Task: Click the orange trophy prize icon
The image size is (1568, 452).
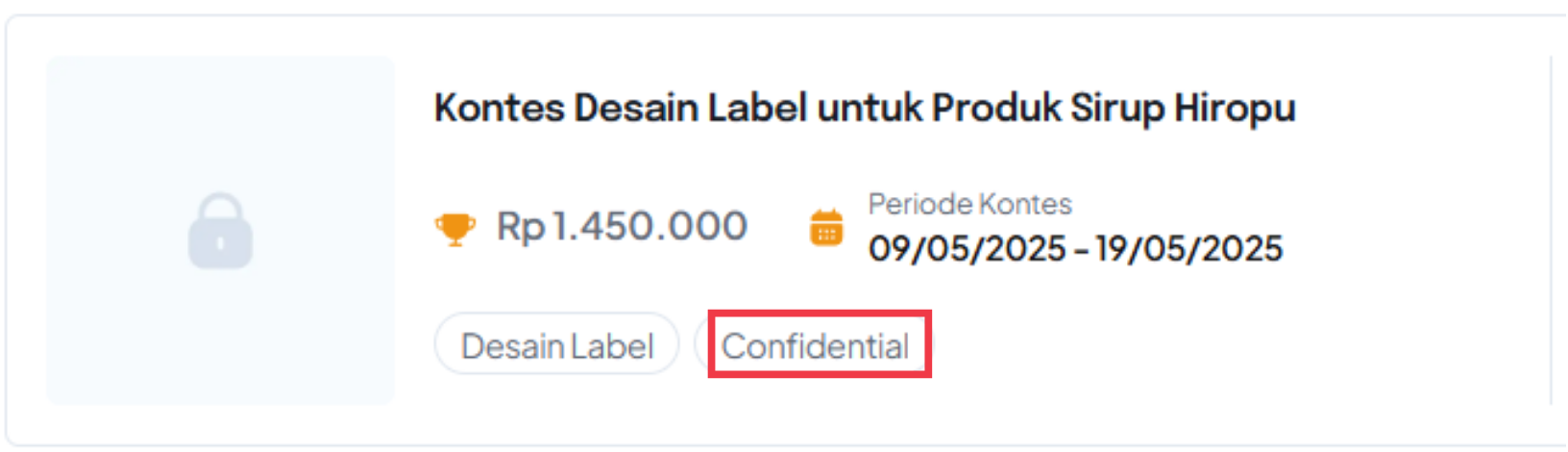Action: point(454,229)
